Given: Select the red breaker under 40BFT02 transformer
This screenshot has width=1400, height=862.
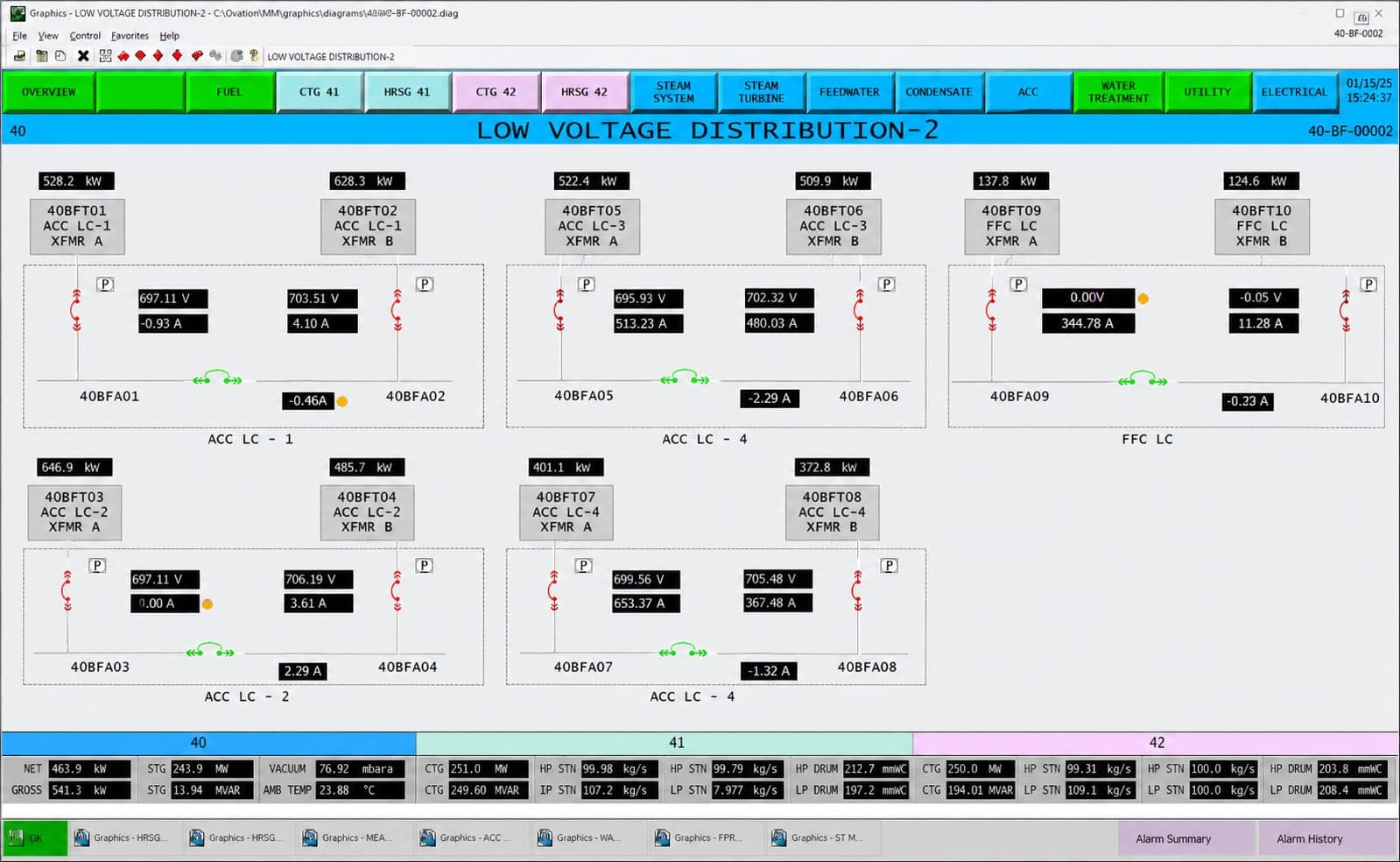Looking at the screenshot, I should (397, 309).
